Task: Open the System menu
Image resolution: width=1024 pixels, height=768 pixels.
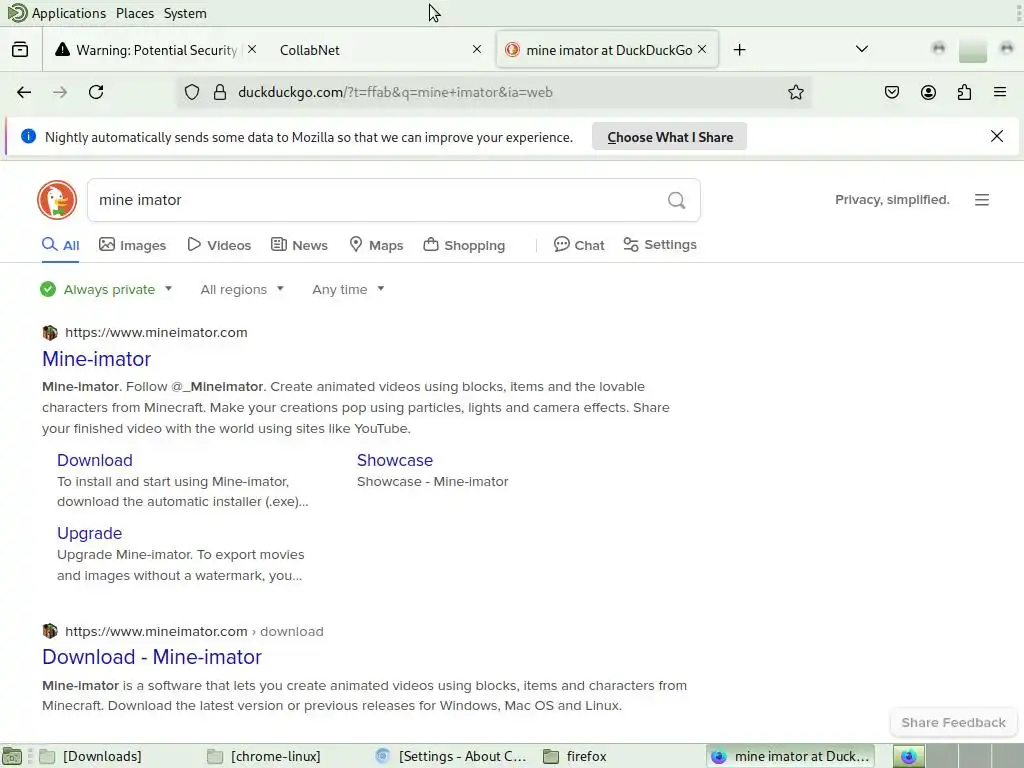Action: (x=185, y=13)
